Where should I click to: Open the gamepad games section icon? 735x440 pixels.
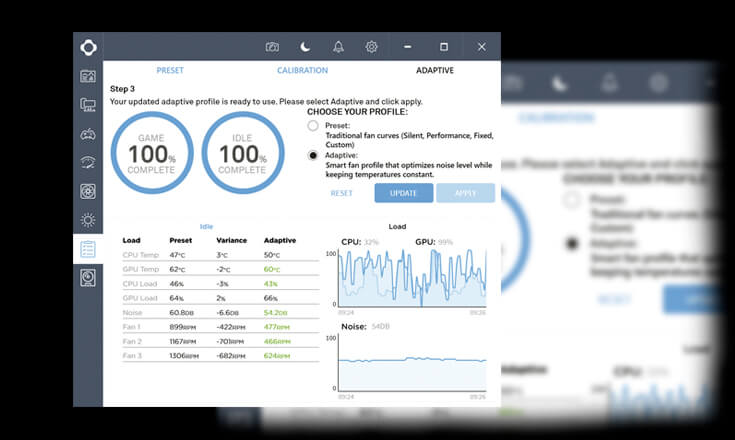[x=88, y=135]
